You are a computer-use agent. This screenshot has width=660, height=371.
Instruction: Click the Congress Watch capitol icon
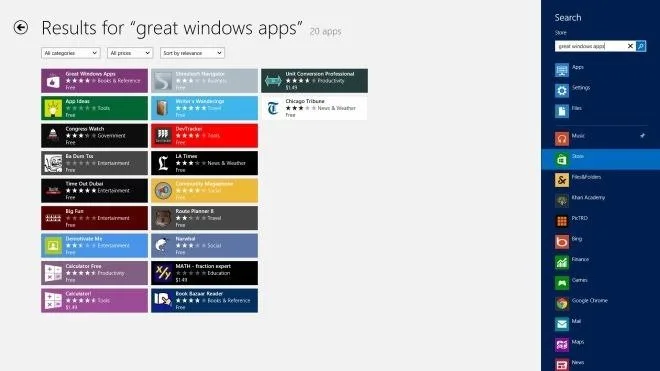click(53, 136)
